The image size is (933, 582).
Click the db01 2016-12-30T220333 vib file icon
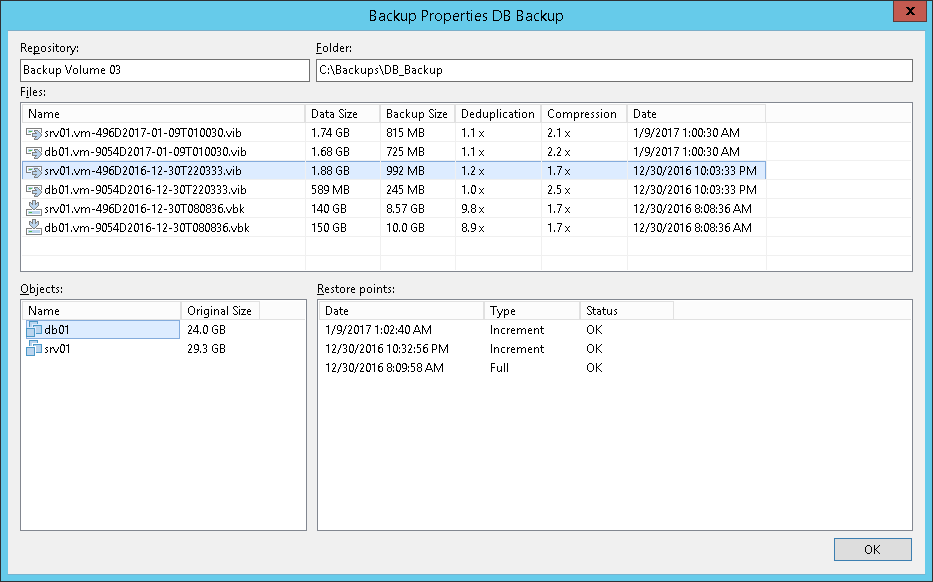[x=35, y=190]
